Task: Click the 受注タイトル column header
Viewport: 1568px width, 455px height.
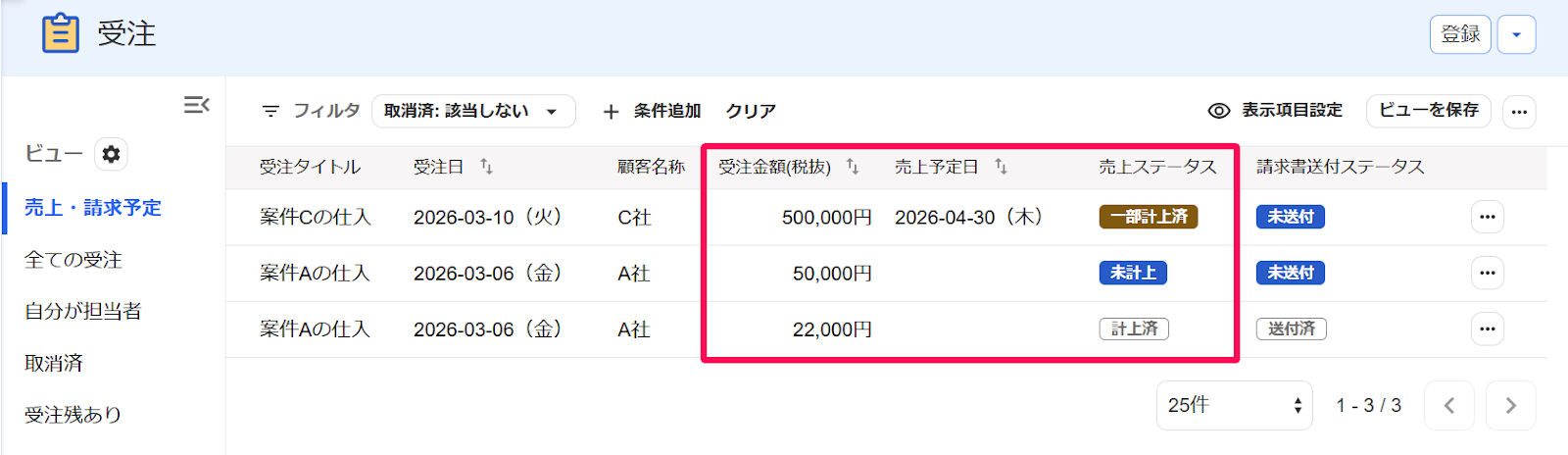Action: [x=310, y=167]
